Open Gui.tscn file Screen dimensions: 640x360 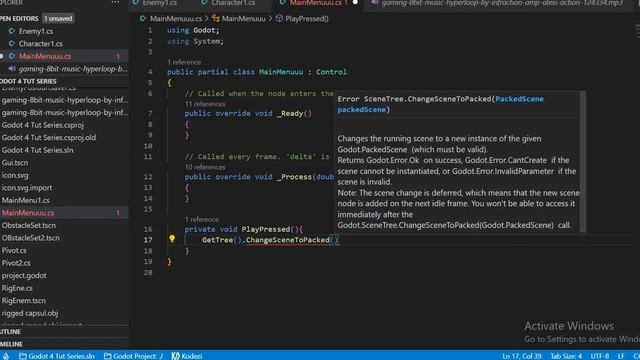pyautogui.click(x=15, y=163)
